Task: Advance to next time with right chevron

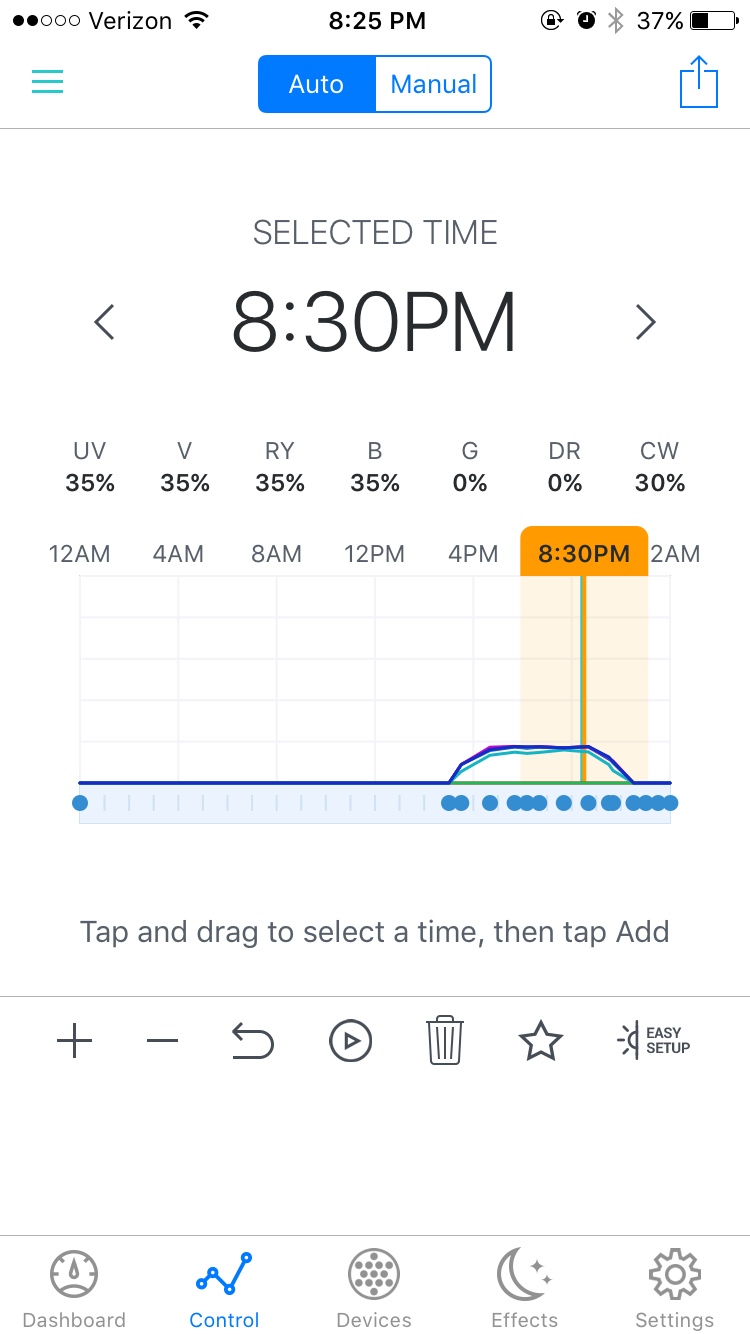Action: pos(646,322)
